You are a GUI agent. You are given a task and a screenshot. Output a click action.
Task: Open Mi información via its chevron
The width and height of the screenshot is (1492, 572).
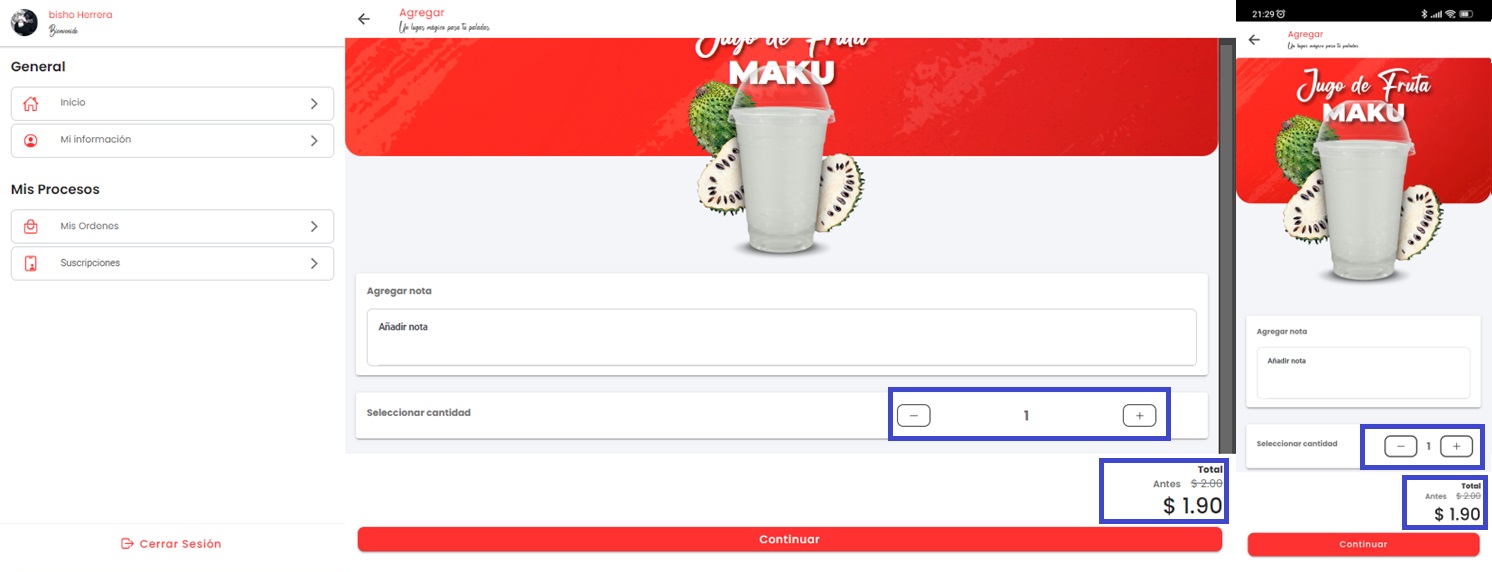click(314, 140)
